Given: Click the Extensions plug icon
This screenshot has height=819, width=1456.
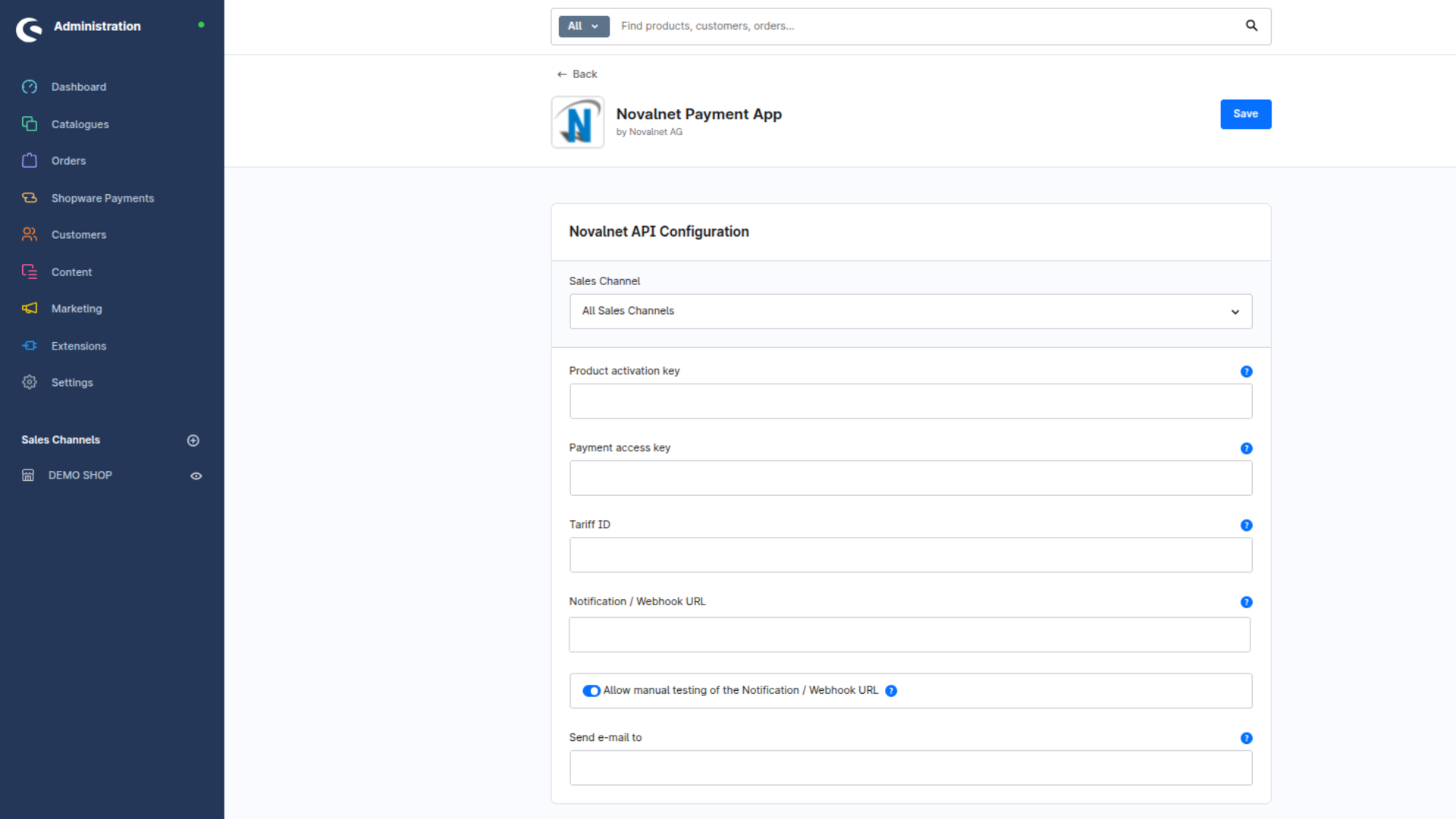Looking at the screenshot, I should click(30, 345).
